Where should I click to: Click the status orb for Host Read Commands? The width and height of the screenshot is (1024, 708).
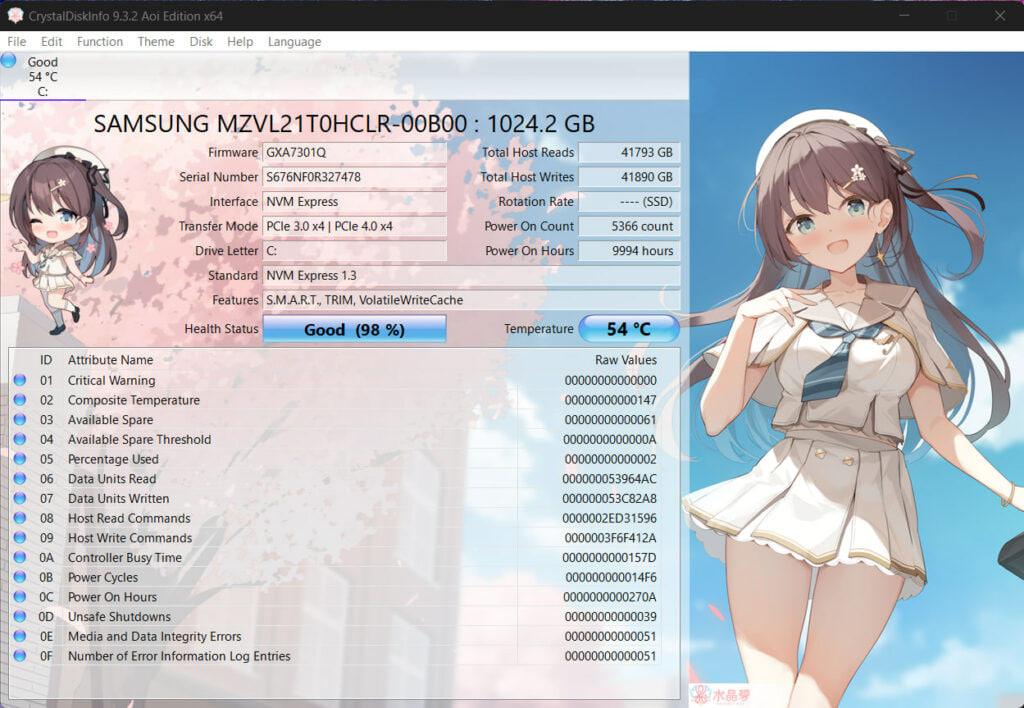(x=20, y=518)
